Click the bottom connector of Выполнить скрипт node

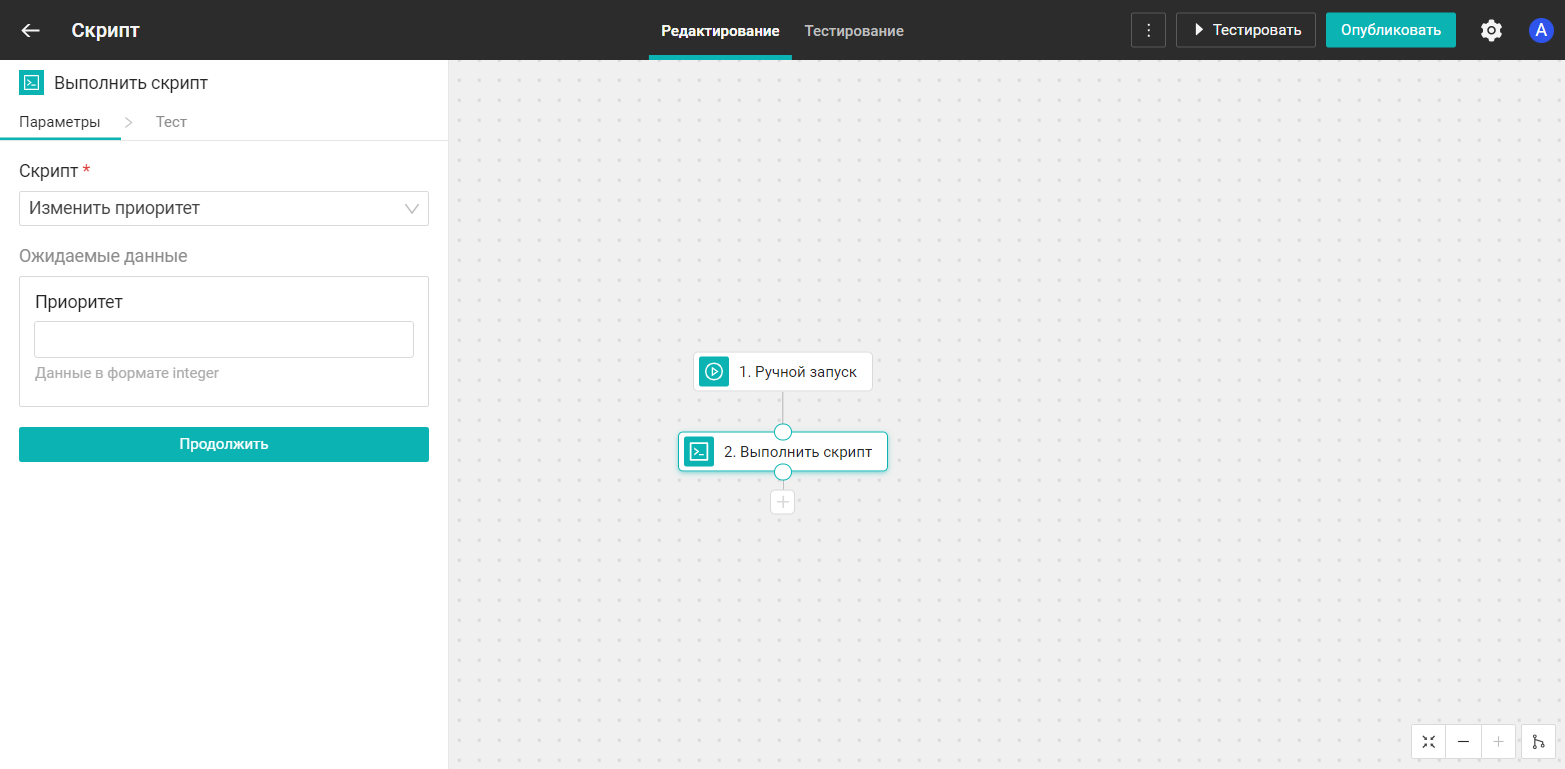(783, 472)
